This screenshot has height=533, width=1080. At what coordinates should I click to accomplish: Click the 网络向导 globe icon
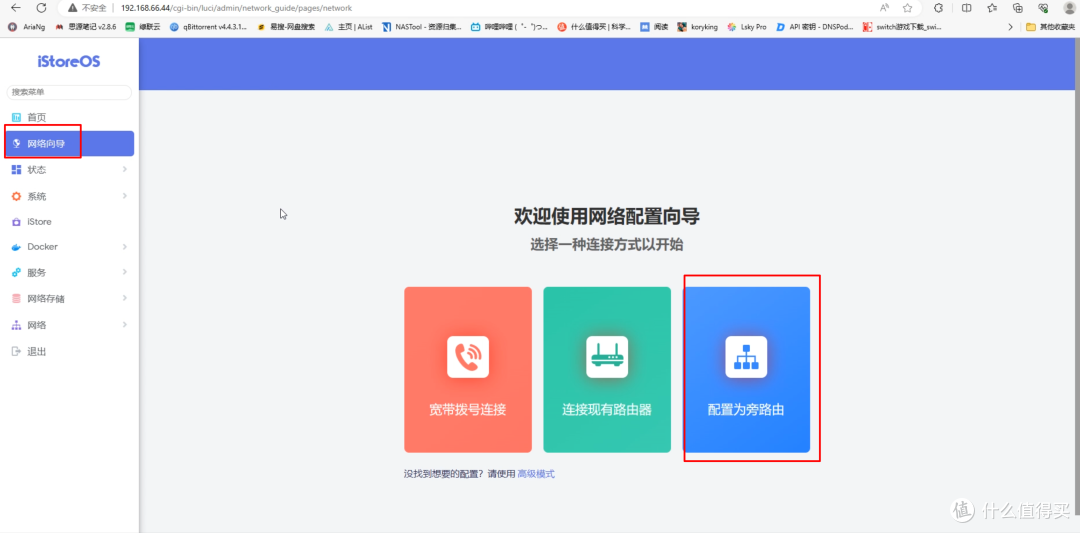[x=17, y=144]
